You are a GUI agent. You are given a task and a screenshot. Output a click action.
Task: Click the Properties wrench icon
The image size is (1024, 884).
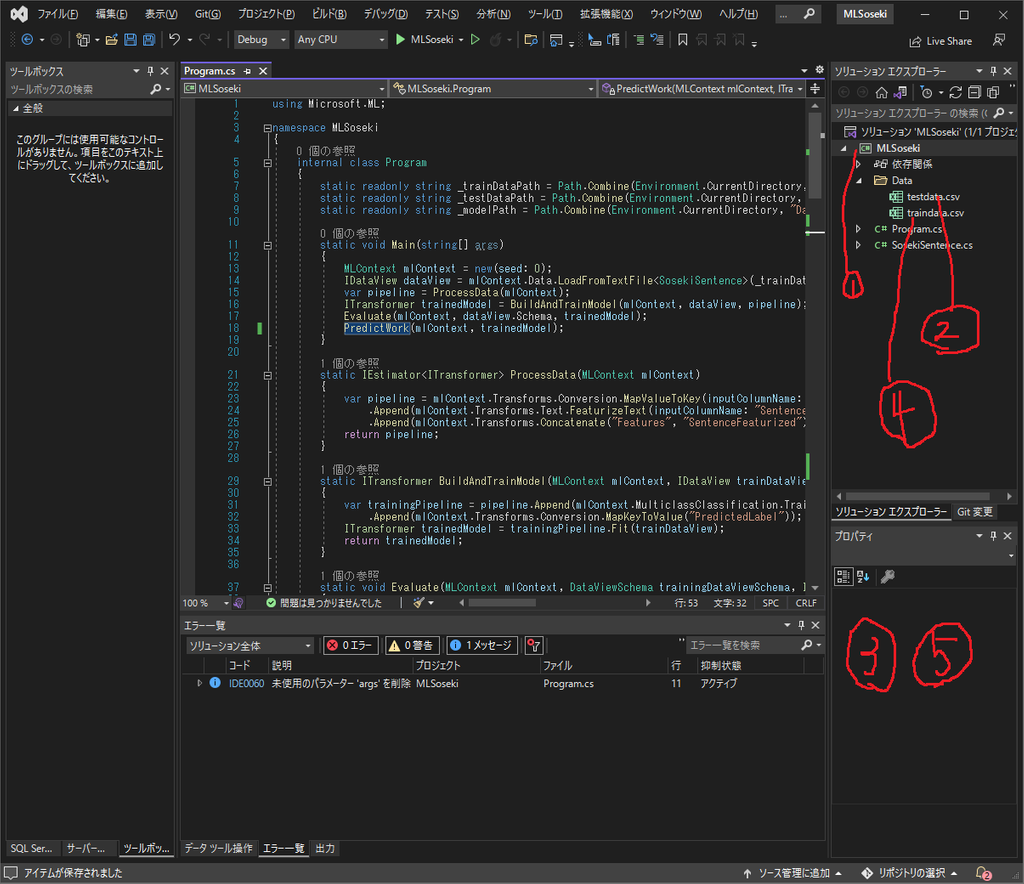click(886, 577)
